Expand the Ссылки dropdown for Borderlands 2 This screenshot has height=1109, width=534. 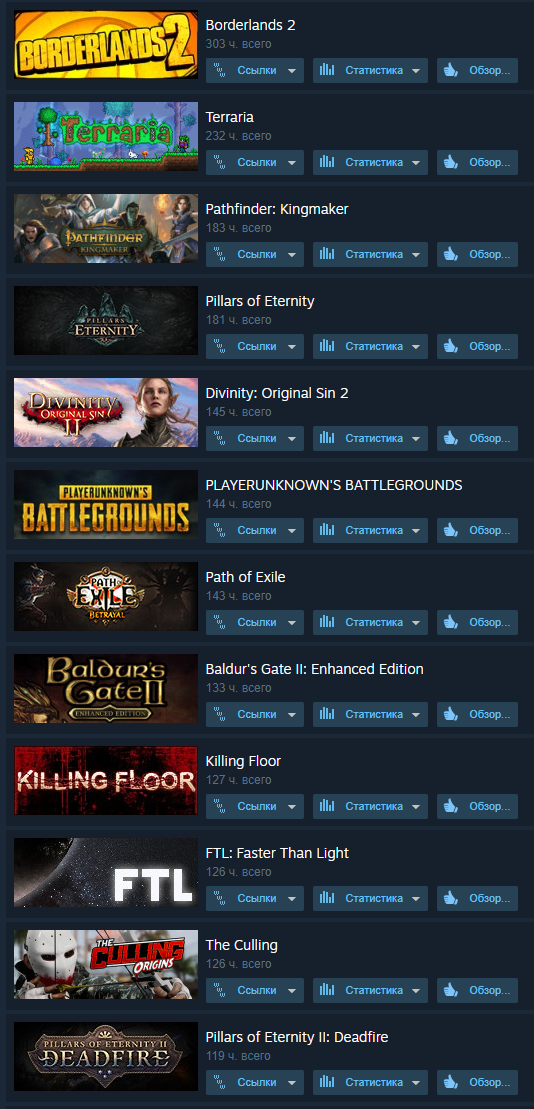[x=291, y=71]
